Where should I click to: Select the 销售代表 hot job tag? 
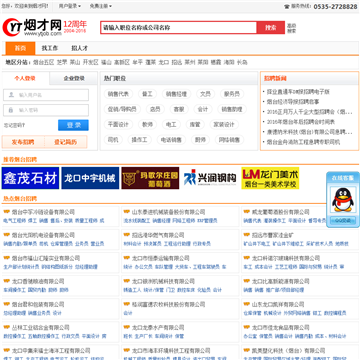pos(118,94)
